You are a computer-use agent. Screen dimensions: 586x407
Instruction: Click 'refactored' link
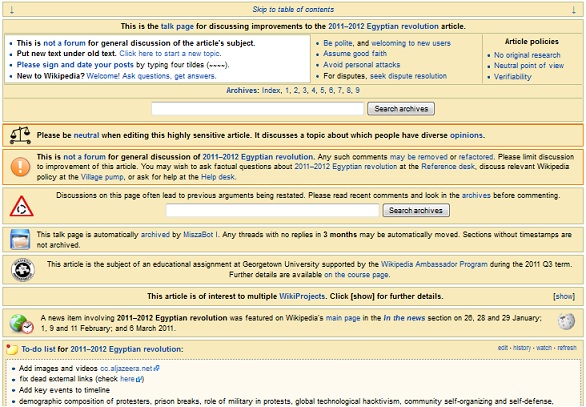coord(476,157)
